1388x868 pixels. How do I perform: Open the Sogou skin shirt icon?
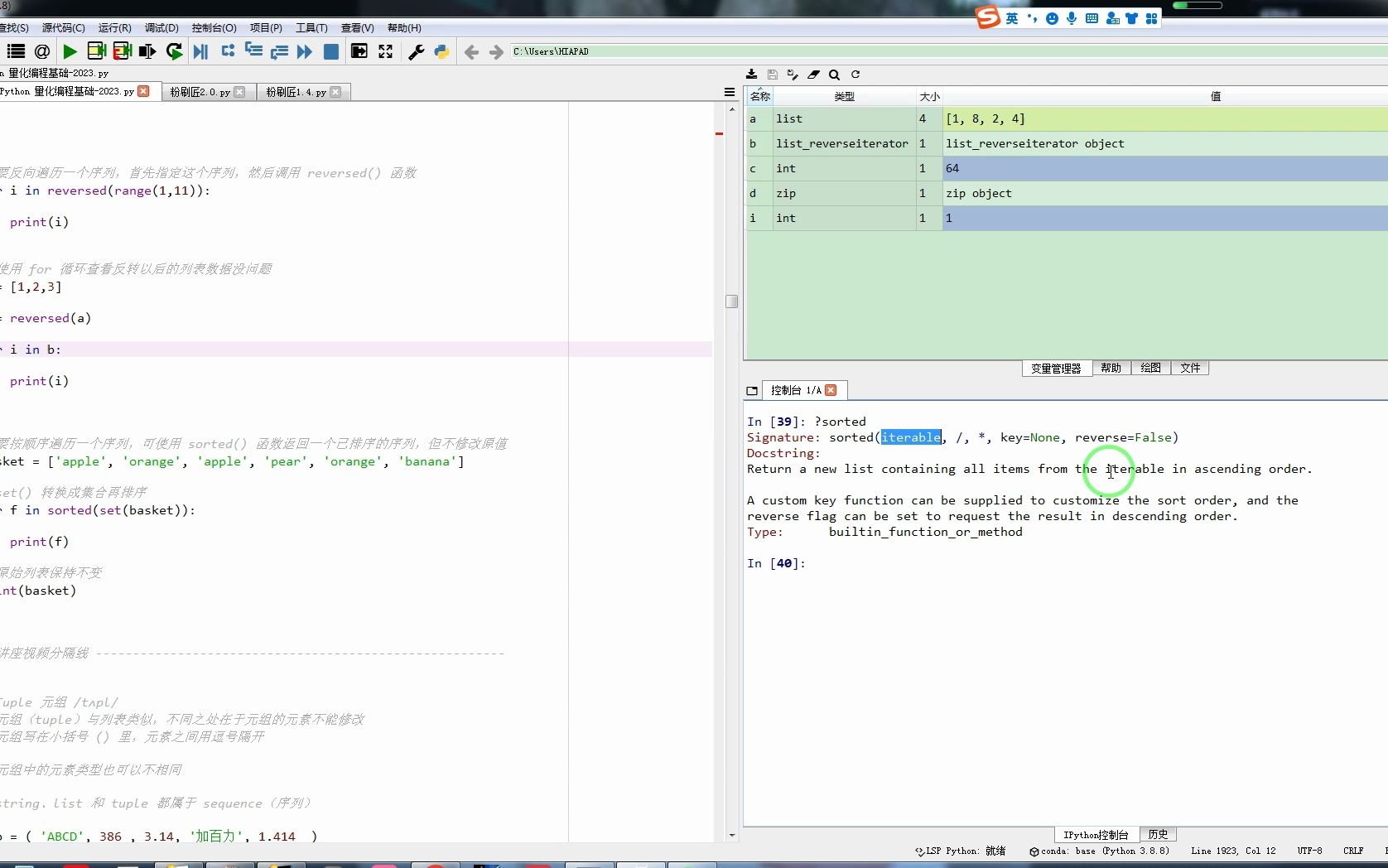coord(1132,18)
